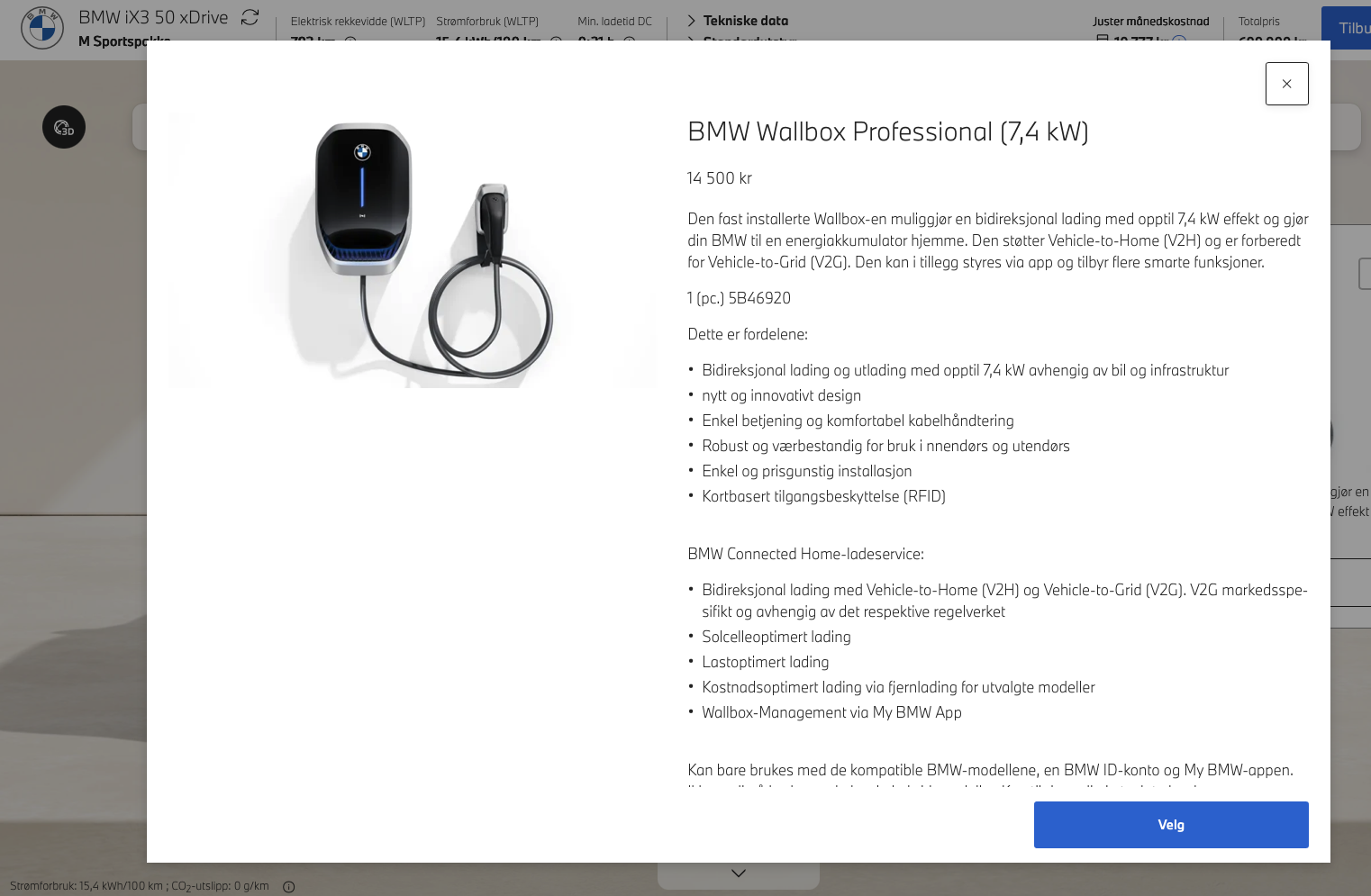Click the BMW iX3 50 xDrive title
The width and height of the screenshot is (1371, 896).
pyautogui.click(x=153, y=17)
